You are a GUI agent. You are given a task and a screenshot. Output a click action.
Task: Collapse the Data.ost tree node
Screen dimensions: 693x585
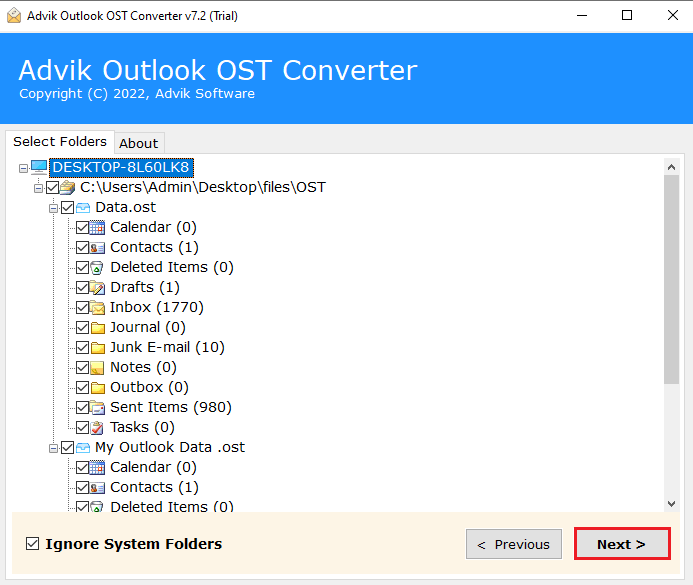click(53, 208)
